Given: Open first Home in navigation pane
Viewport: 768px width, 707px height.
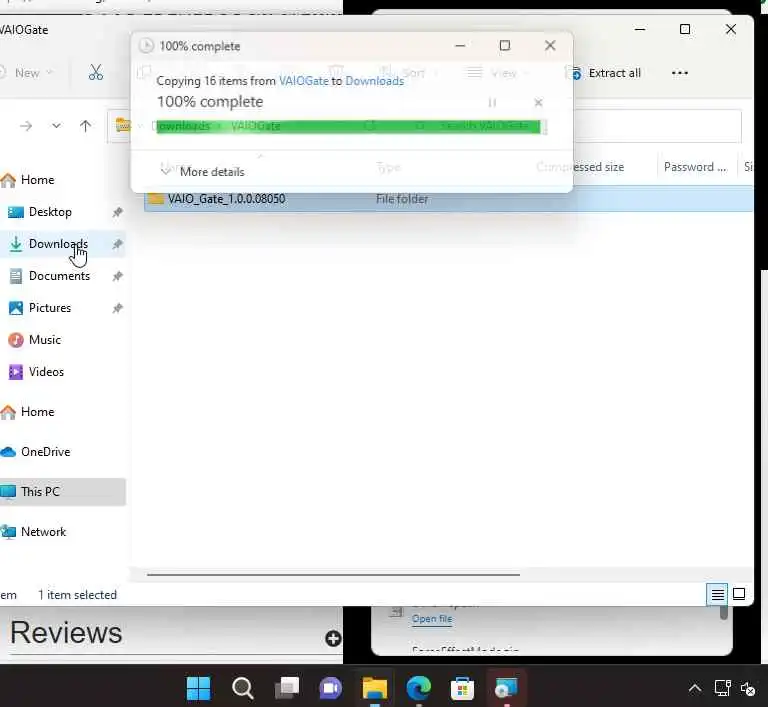Looking at the screenshot, I should pyautogui.click(x=37, y=180).
